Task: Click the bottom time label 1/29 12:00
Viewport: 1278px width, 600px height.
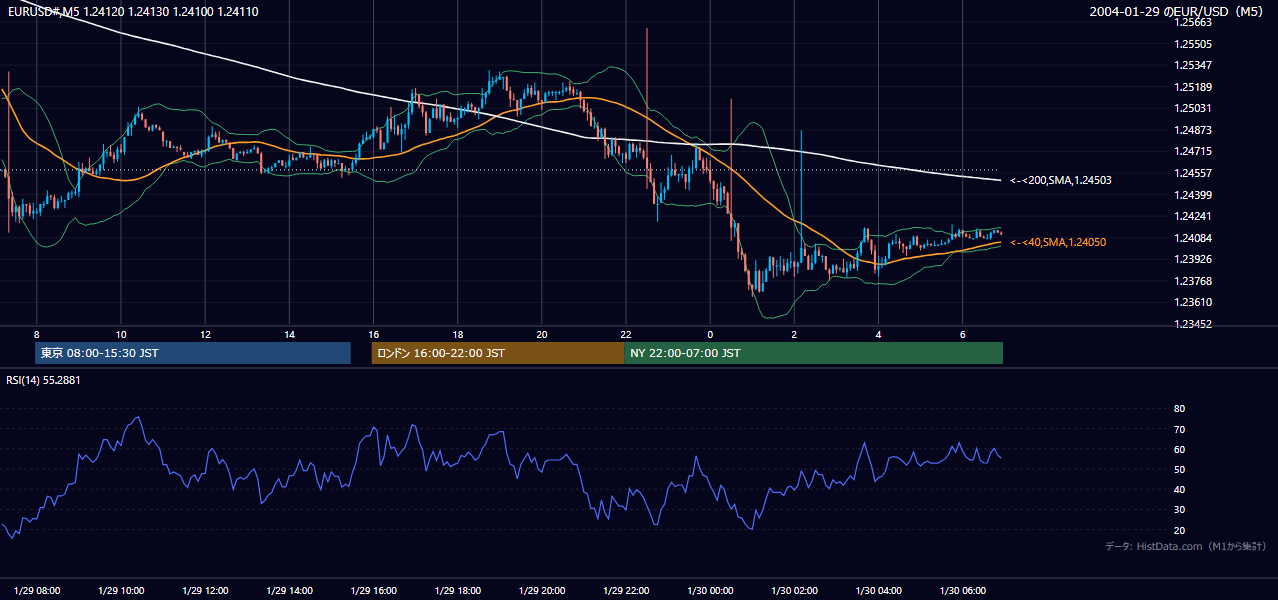Action: tap(205, 590)
